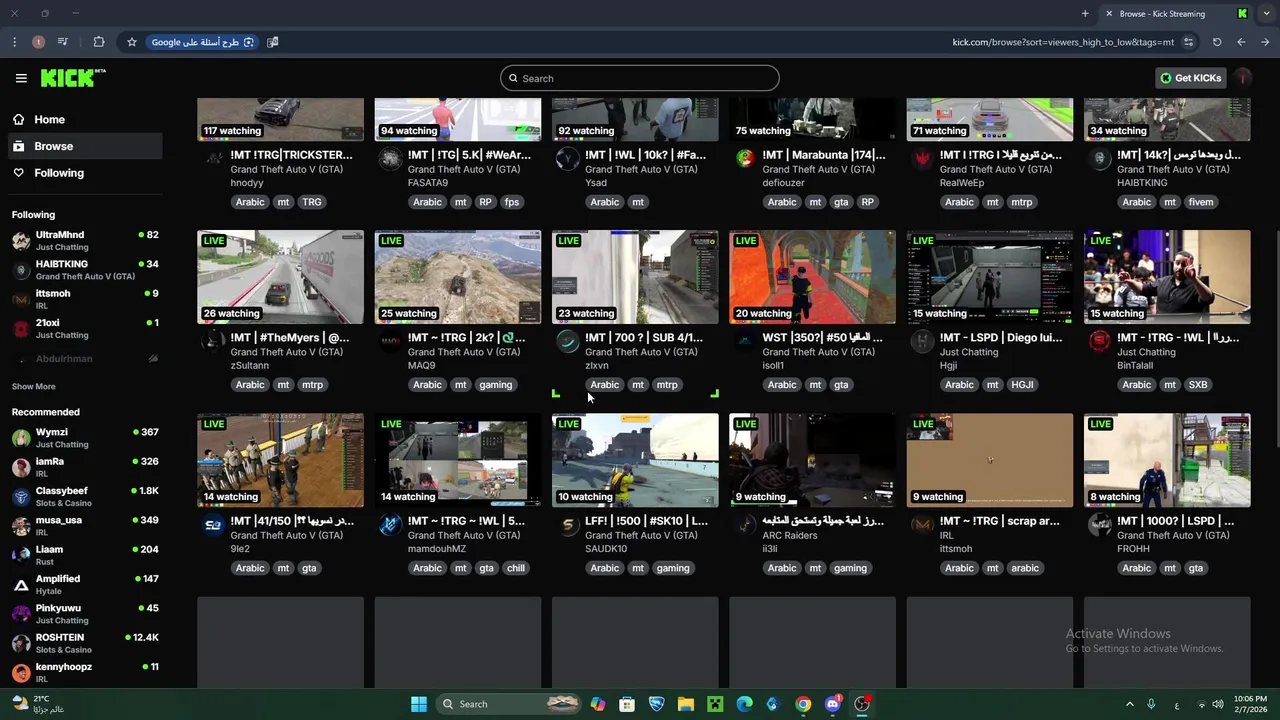Click the SXB tag under BinTalall stream

tap(1198, 385)
